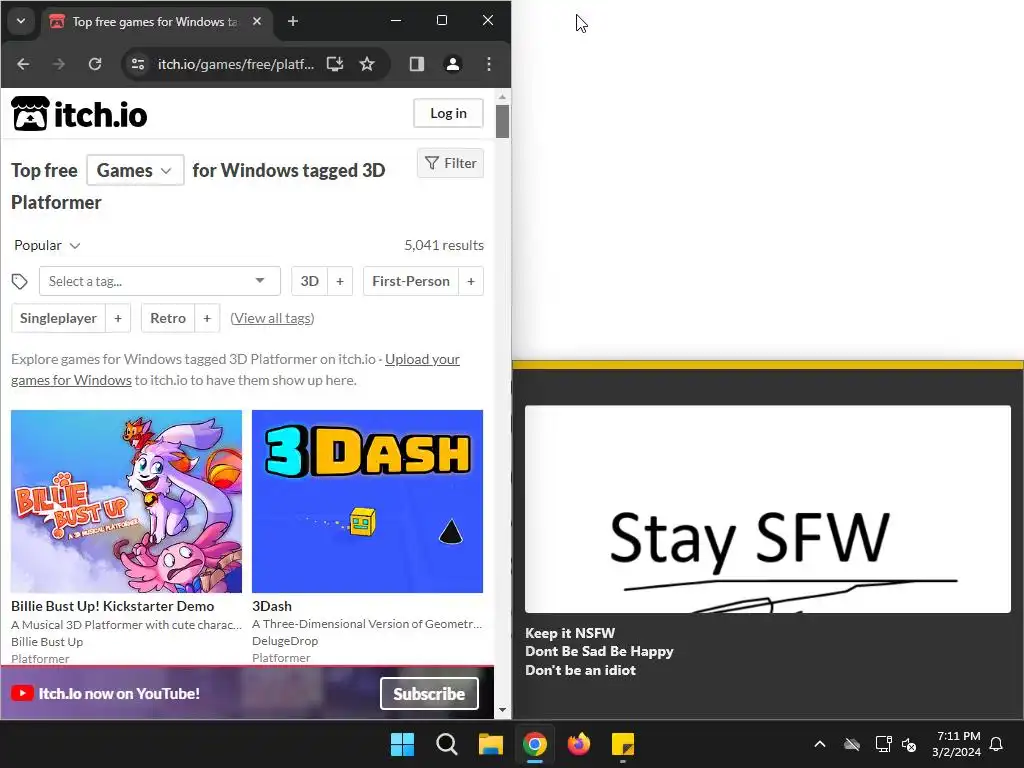Viewport: 1024px width, 768px height.
Task: Go forward in browser history
Action: pos(59,64)
